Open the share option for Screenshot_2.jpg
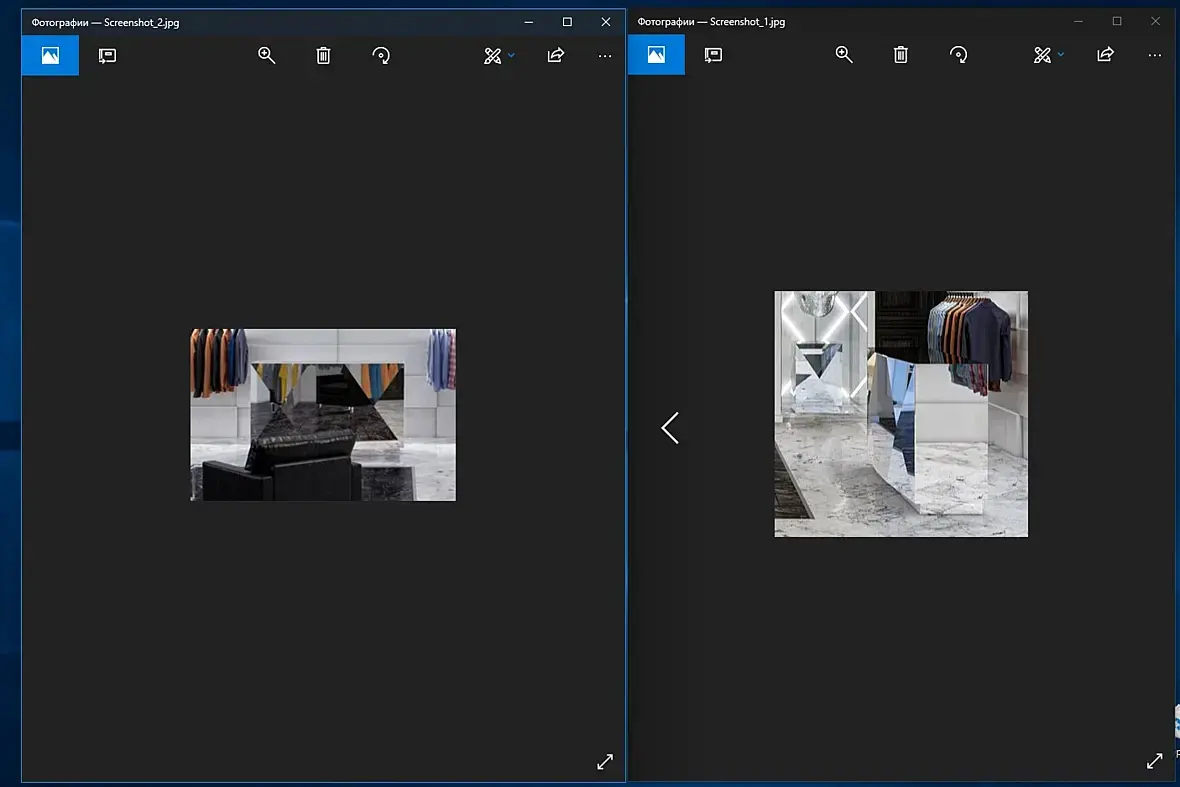This screenshot has width=1180, height=787. pos(555,55)
